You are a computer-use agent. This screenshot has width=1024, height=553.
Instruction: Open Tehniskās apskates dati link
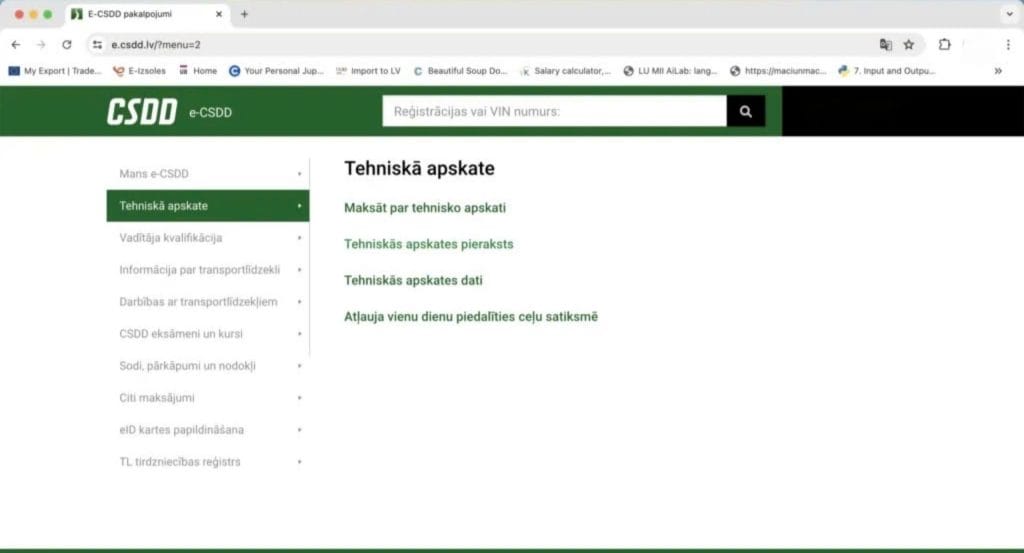(413, 281)
